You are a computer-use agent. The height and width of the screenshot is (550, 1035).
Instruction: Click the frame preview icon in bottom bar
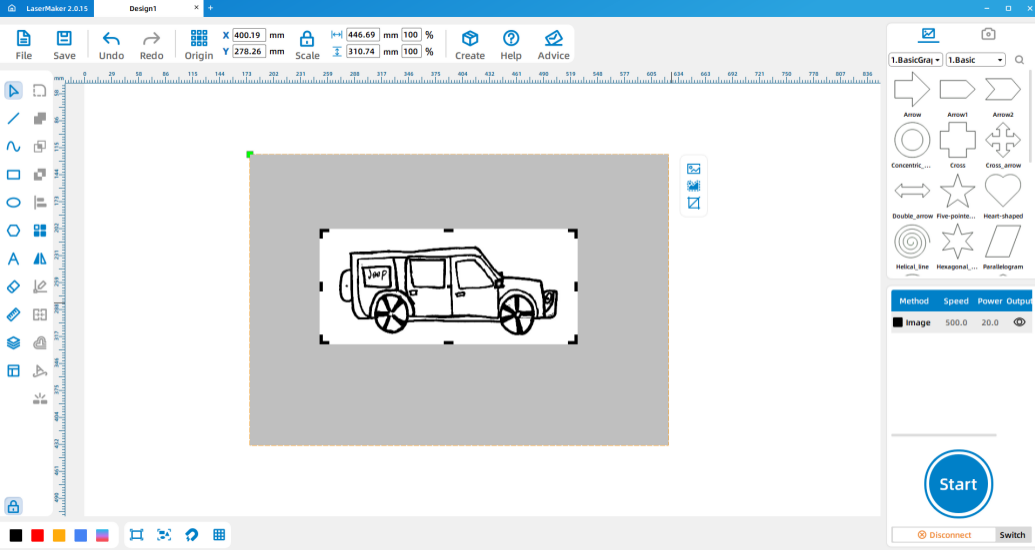coord(137,535)
